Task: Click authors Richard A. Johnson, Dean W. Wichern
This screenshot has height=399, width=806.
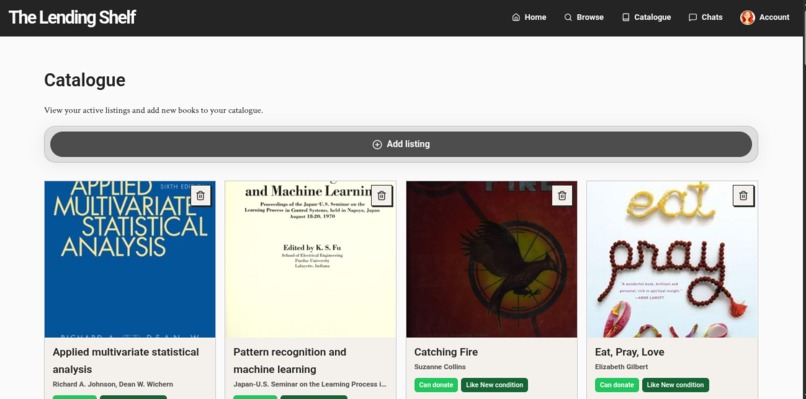Action: coord(113,385)
